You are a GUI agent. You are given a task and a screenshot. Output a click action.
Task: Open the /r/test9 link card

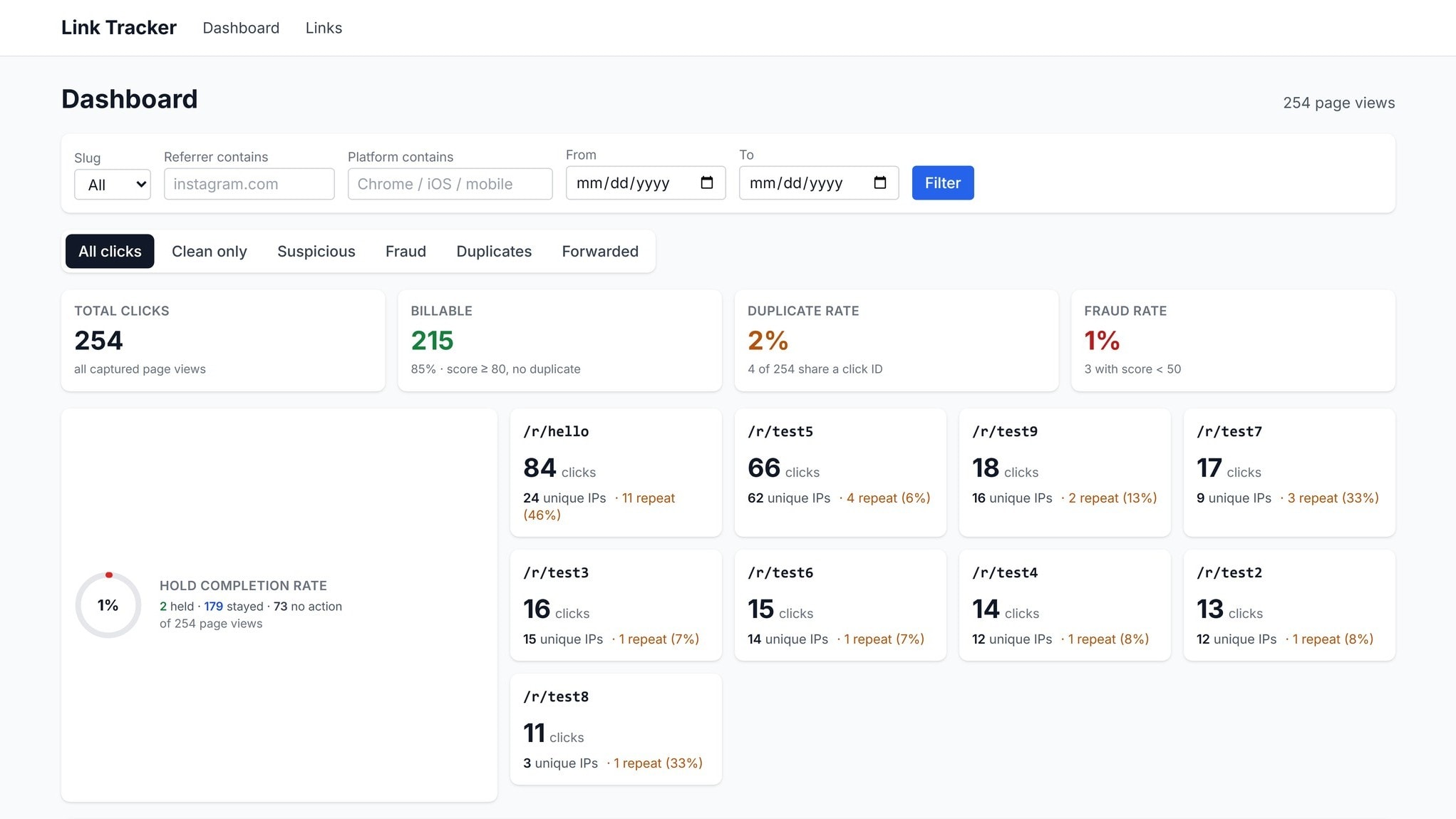click(x=1065, y=473)
